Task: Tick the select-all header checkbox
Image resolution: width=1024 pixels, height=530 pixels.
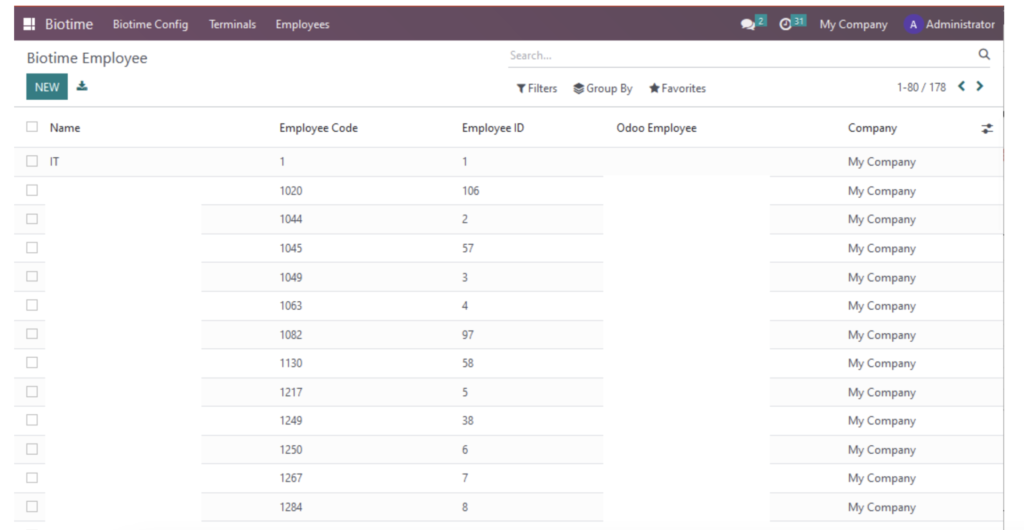Action: (x=32, y=127)
